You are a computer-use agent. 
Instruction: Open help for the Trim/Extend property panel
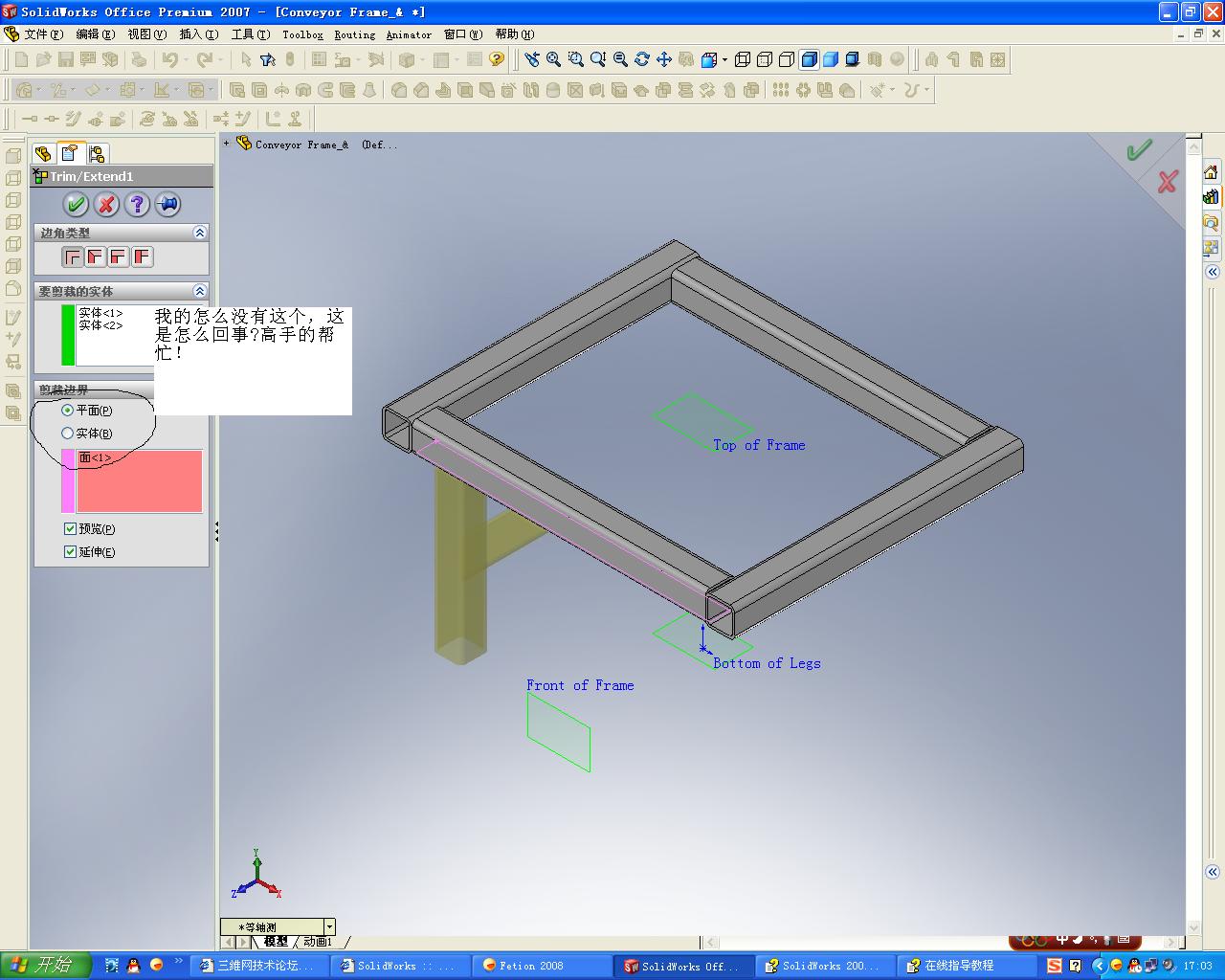[x=137, y=204]
